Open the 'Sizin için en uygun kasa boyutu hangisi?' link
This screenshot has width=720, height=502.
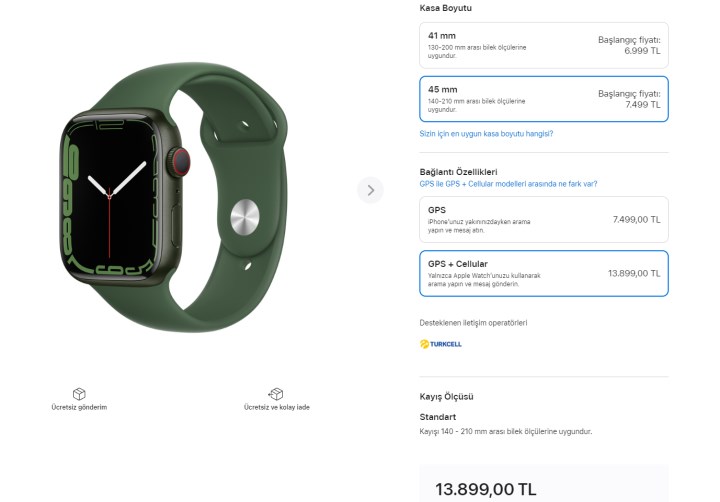click(486, 134)
